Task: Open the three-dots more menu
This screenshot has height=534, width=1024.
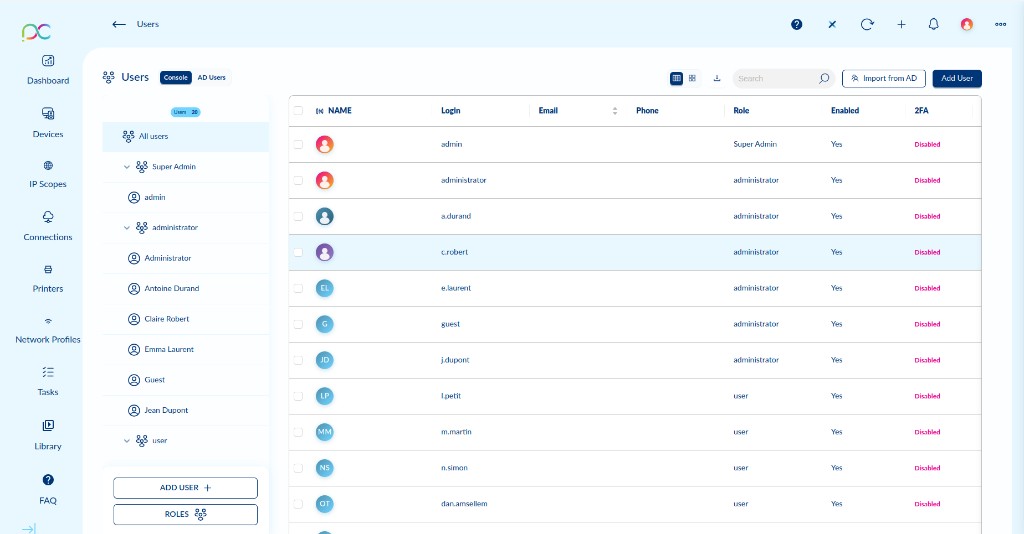Action: (x=1000, y=24)
